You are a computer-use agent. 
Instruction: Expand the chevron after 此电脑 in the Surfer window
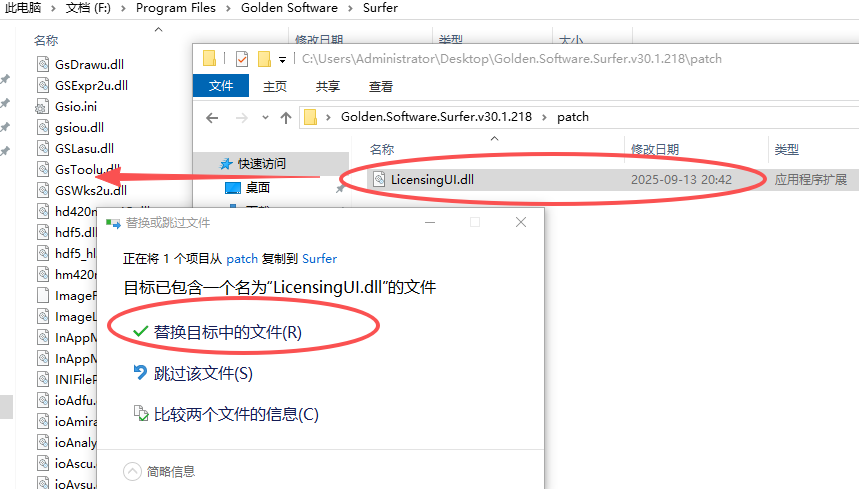coord(53,8)
